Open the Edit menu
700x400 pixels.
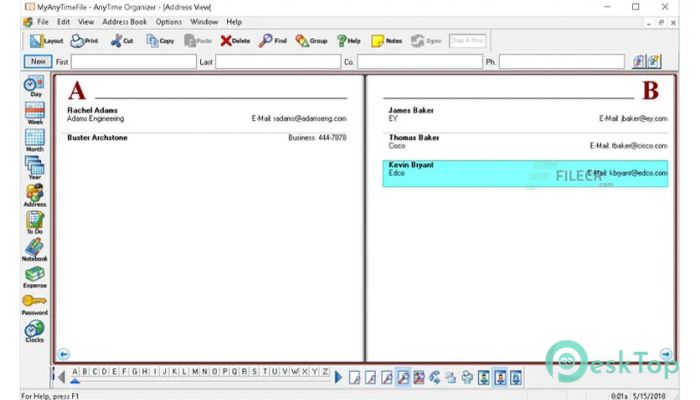pos(63,22)
